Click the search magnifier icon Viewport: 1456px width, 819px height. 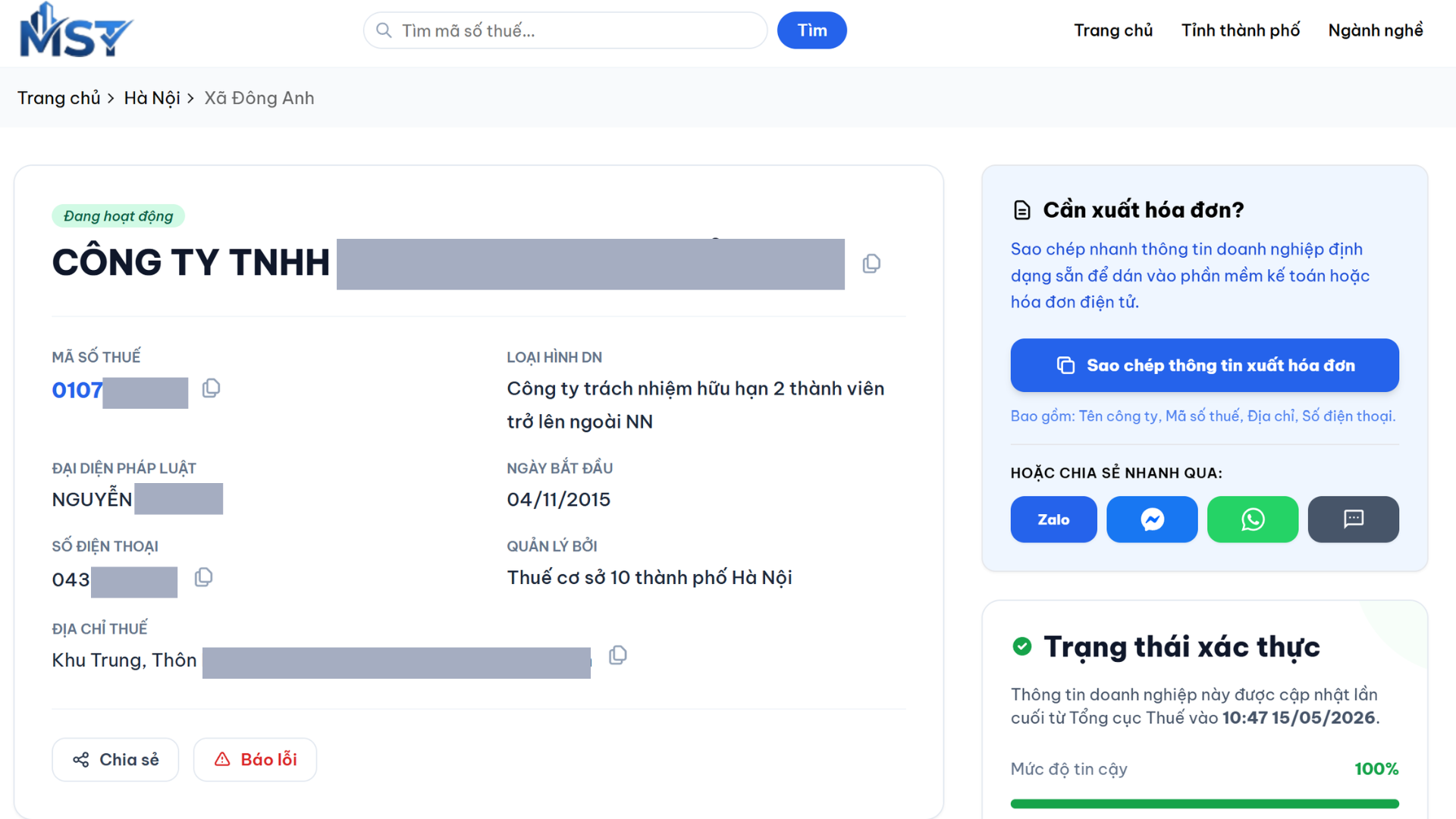384,30
